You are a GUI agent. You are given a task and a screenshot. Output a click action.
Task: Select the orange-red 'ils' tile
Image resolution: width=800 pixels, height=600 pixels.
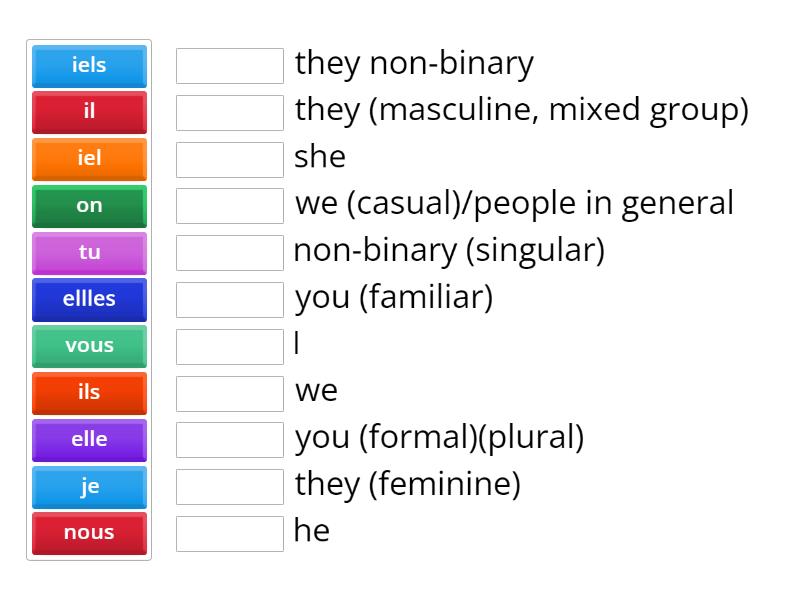(x=89, y=394)
